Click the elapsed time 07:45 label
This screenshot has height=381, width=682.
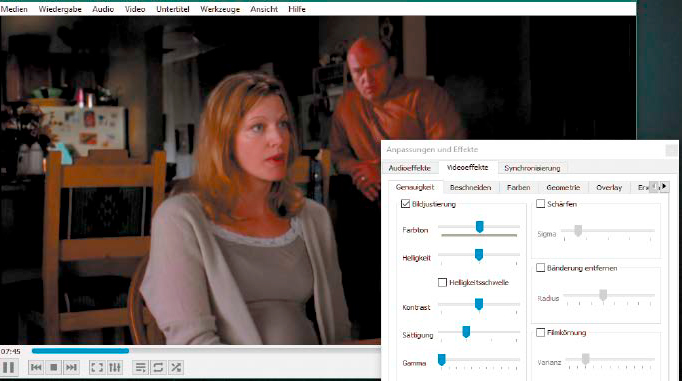click(x=11, y=351)
